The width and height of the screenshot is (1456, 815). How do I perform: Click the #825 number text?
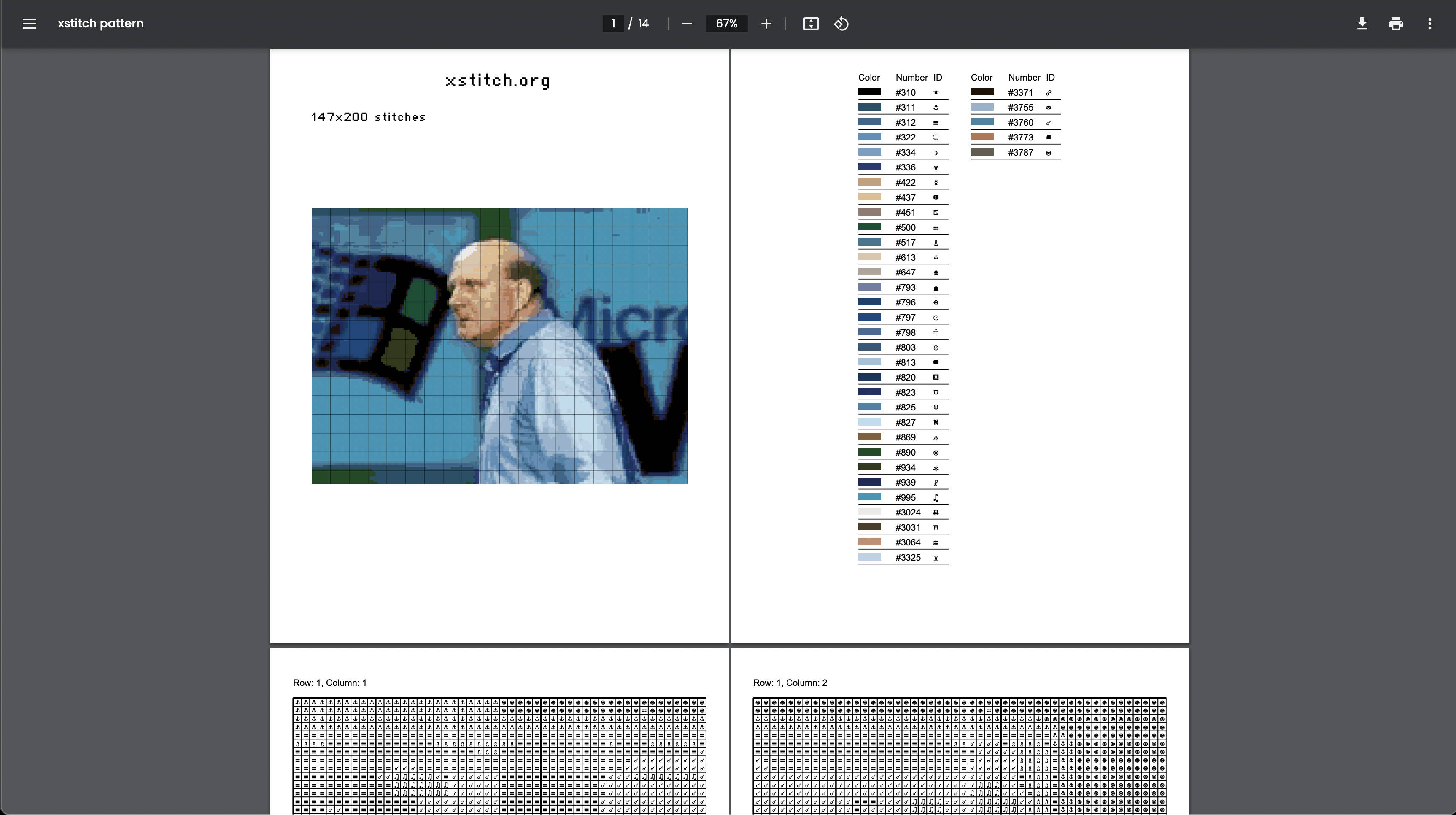pos(906,407)
